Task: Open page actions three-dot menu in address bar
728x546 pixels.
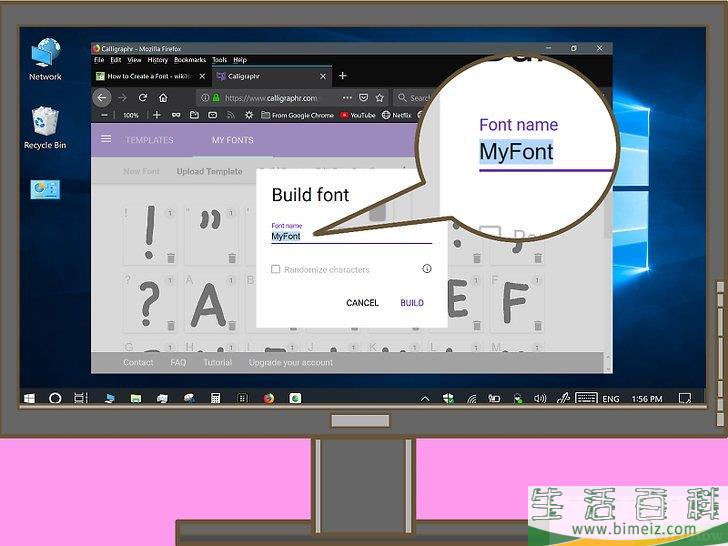Action: (347, 98)
